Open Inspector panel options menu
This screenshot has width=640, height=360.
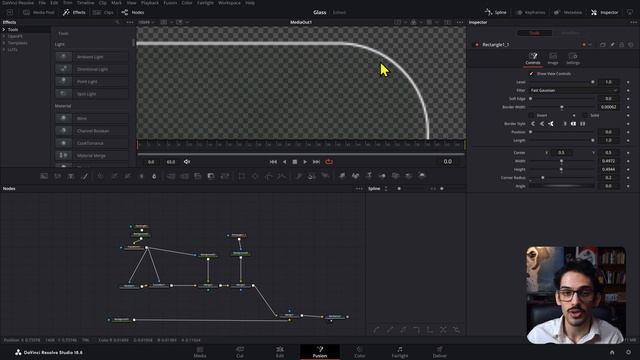633,22
